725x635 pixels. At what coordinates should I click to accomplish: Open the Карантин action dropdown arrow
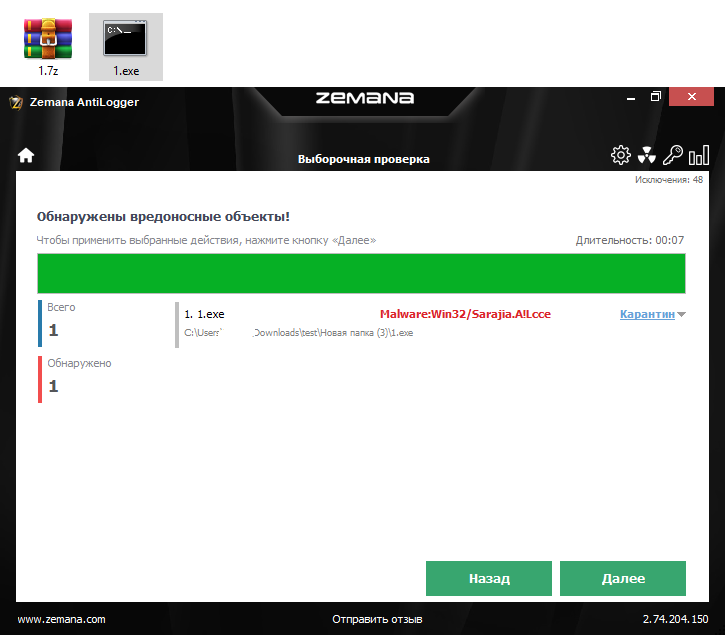[x=681, y=314]
